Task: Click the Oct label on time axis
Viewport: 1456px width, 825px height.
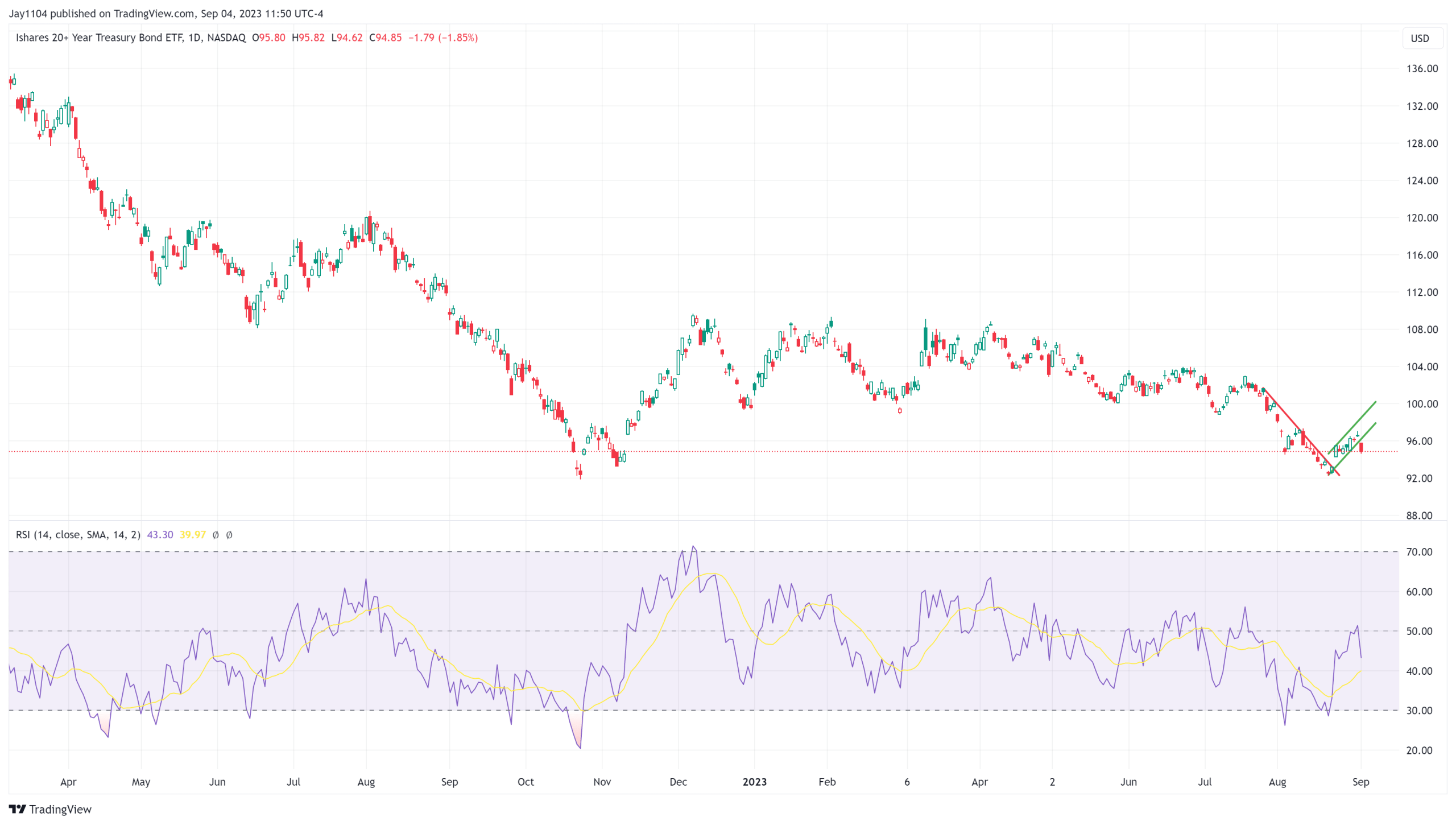Action: point(526,782)
